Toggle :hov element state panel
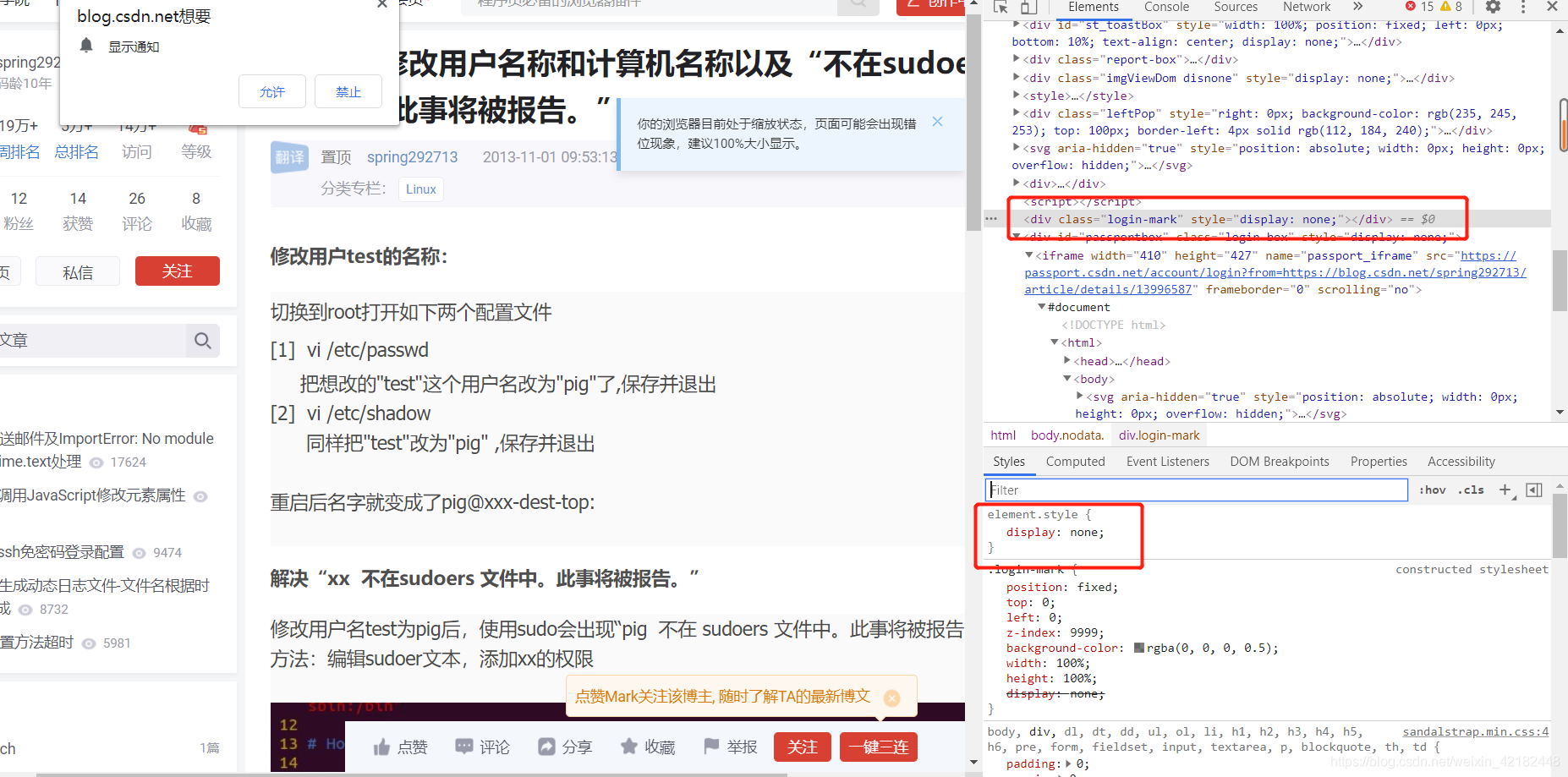This screenshot has height=777, width=1568. (1433, 490)
